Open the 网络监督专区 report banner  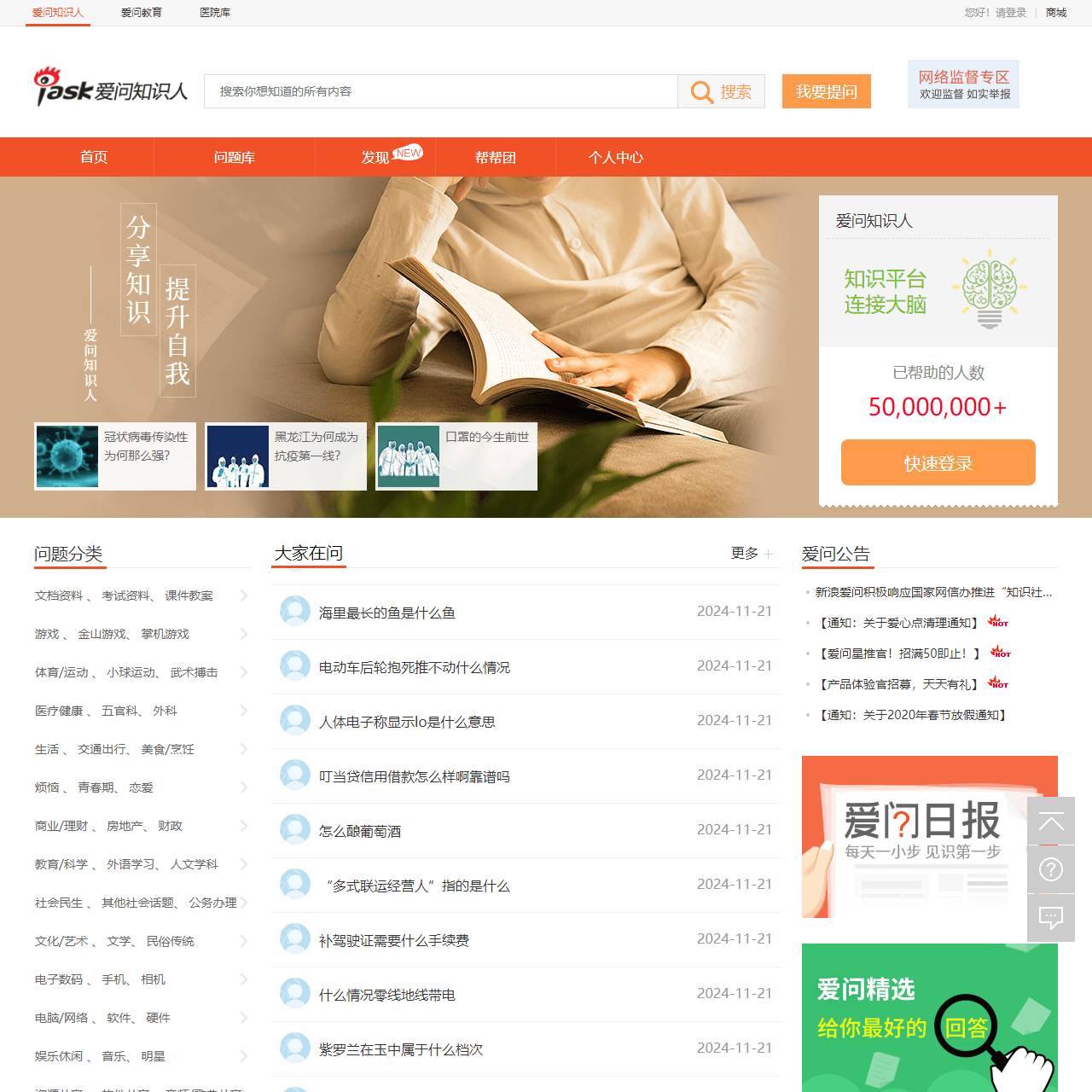pyautogui.click(x=964, y=84)
